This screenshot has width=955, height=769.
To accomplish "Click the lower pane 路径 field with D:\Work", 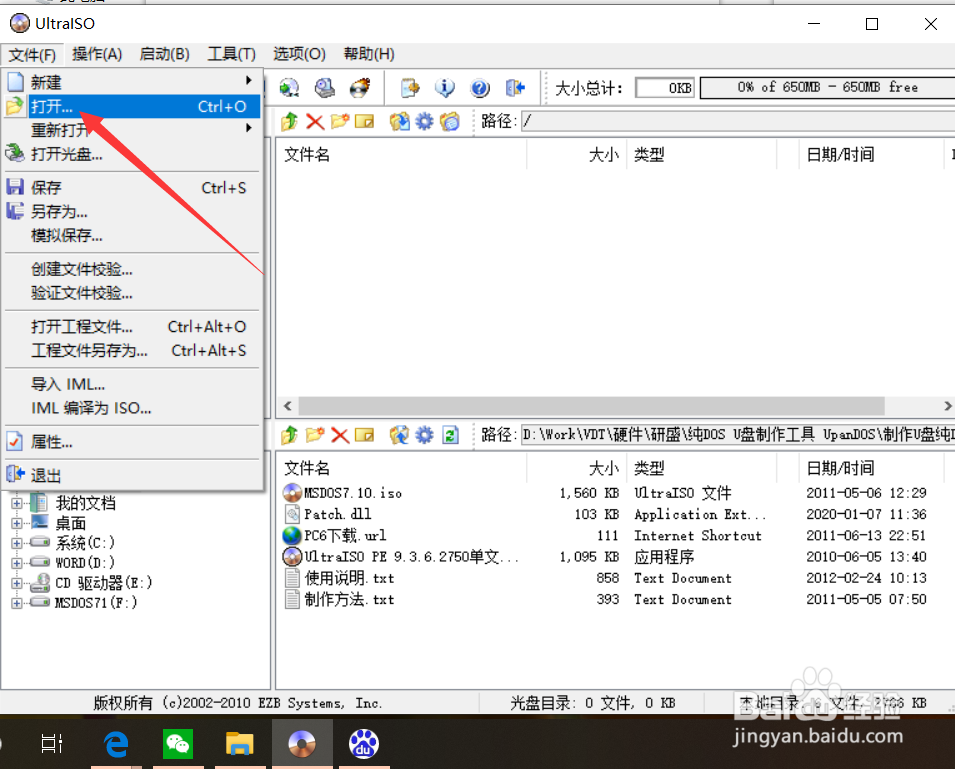I will tap(738, 435).
